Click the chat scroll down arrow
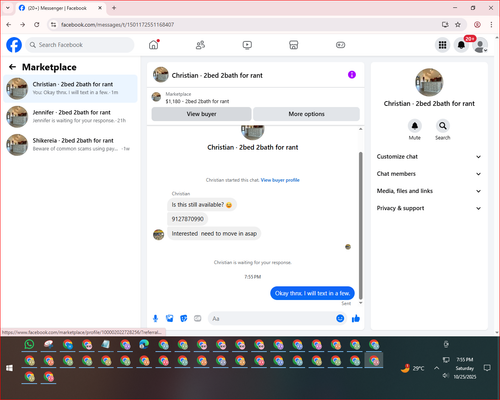 coord(360,303)
